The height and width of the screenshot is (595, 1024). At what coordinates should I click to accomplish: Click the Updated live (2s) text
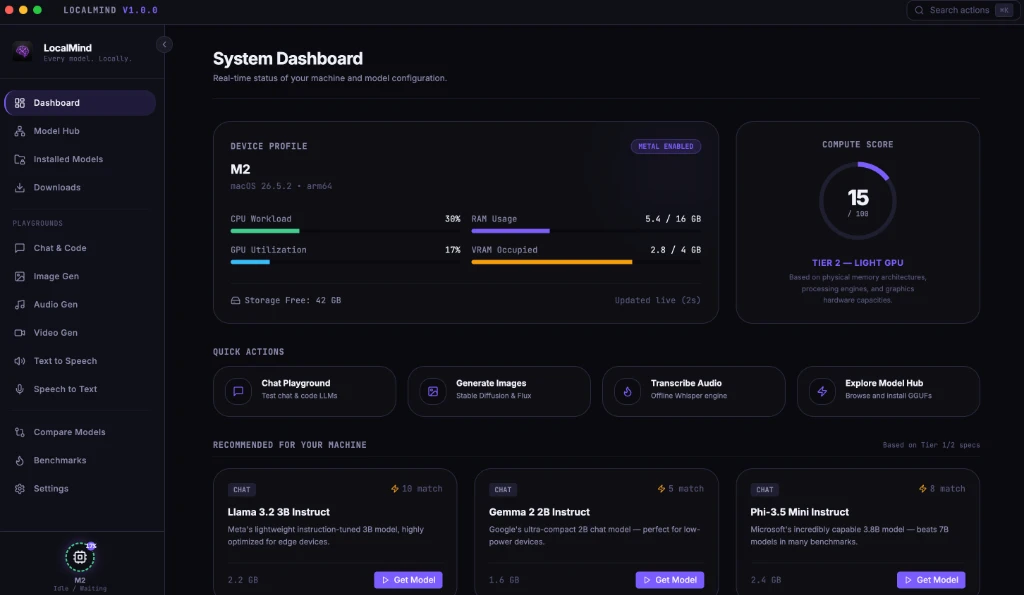657,300
